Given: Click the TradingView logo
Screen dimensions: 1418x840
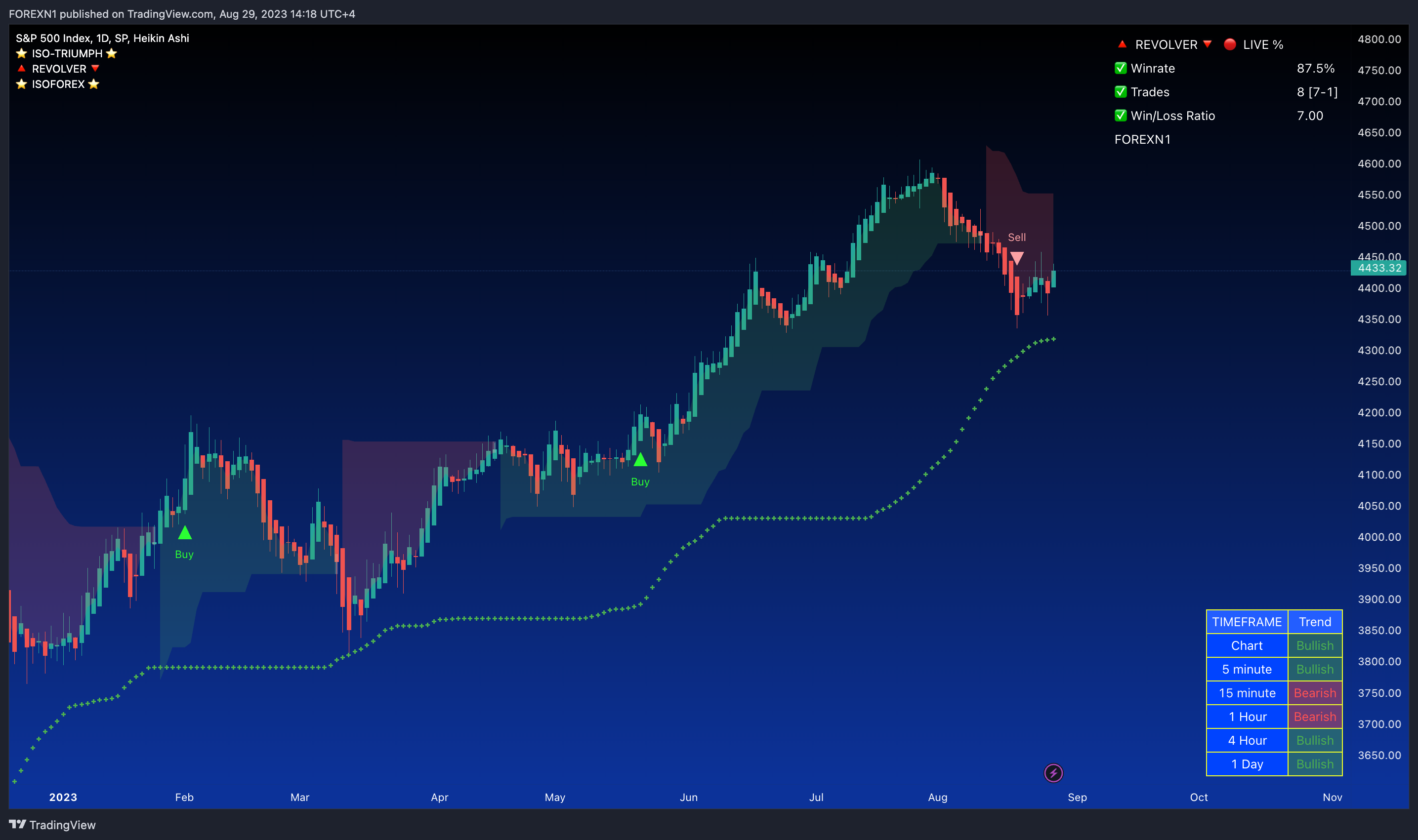Looking at the screenshot, I should [x=52, y=825].
